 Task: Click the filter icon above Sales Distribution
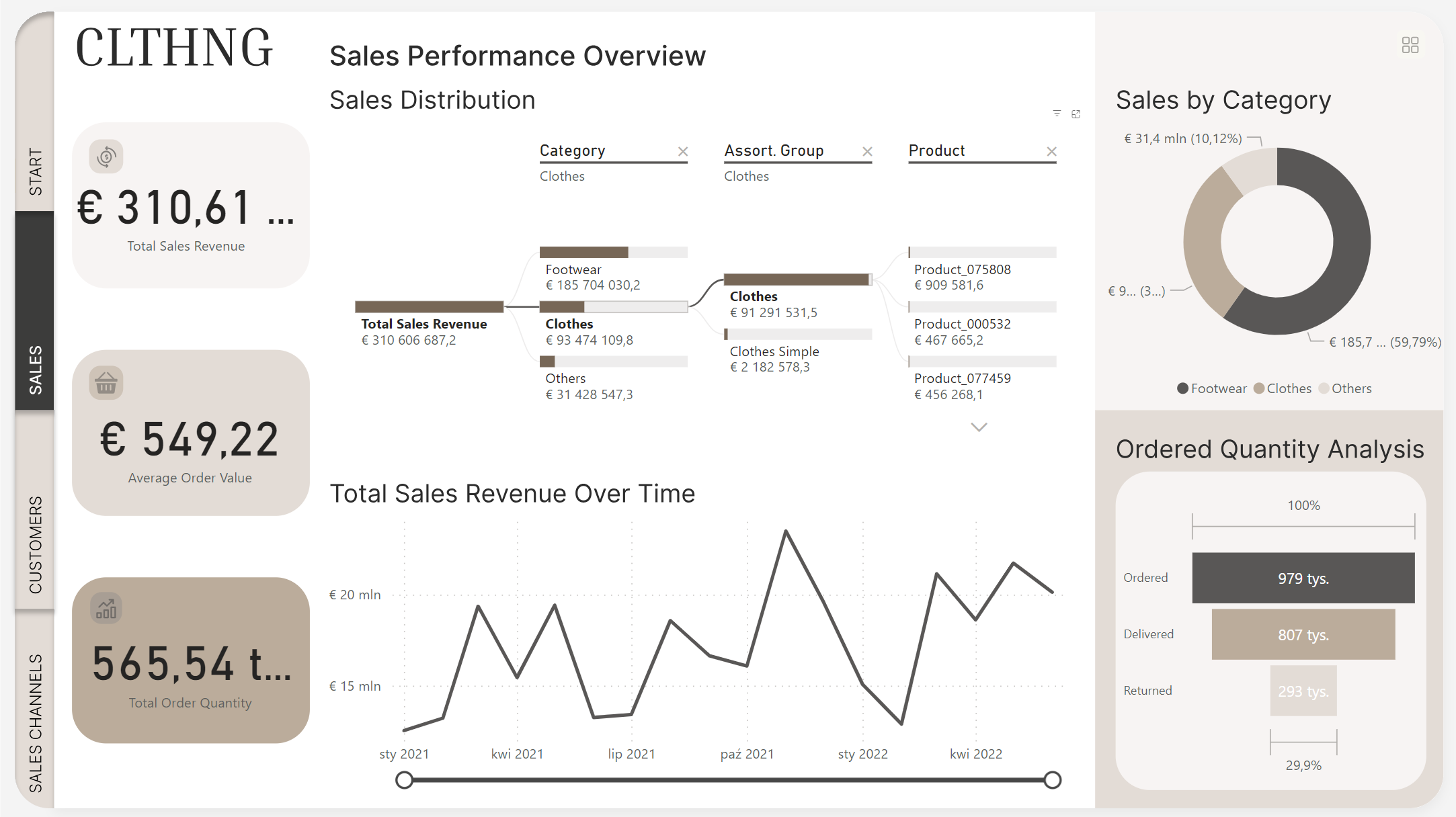[x=1057, y=114]
